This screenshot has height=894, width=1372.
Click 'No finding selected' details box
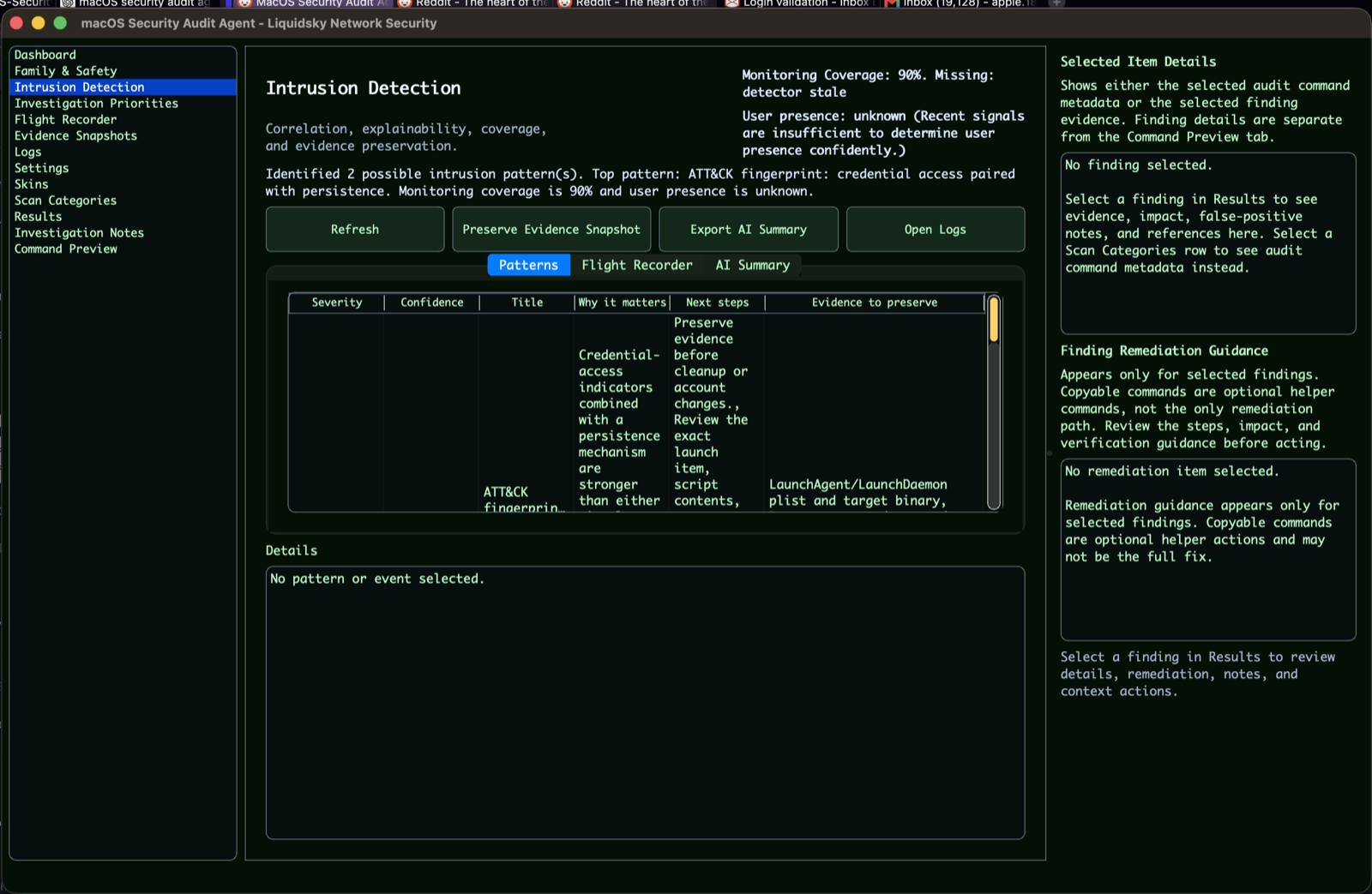click(1208, 243)
